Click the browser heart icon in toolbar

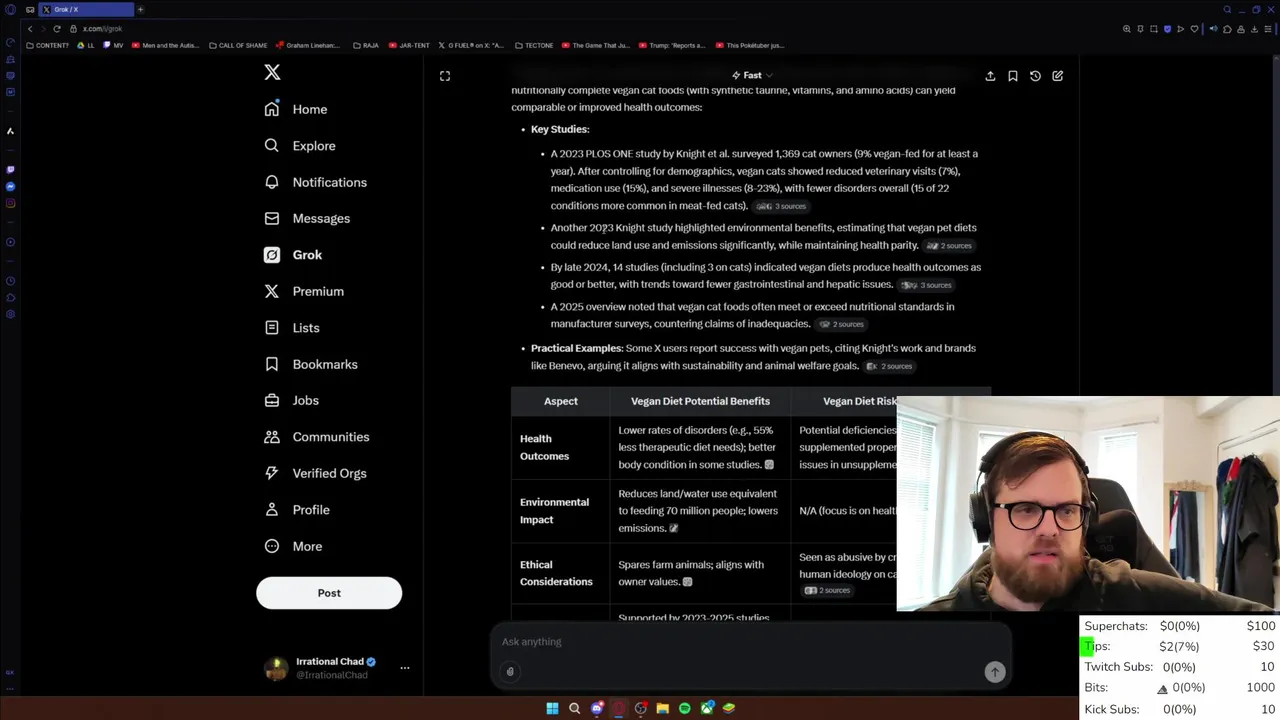coord(1194,29)
